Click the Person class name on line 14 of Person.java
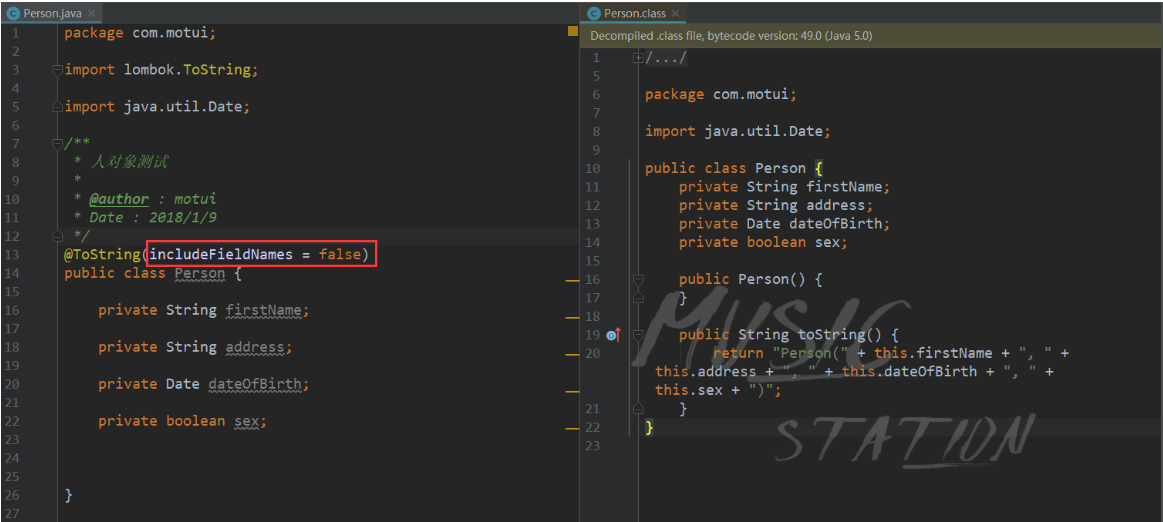This screenshot has height=522, width=1163. pos(200,274)
